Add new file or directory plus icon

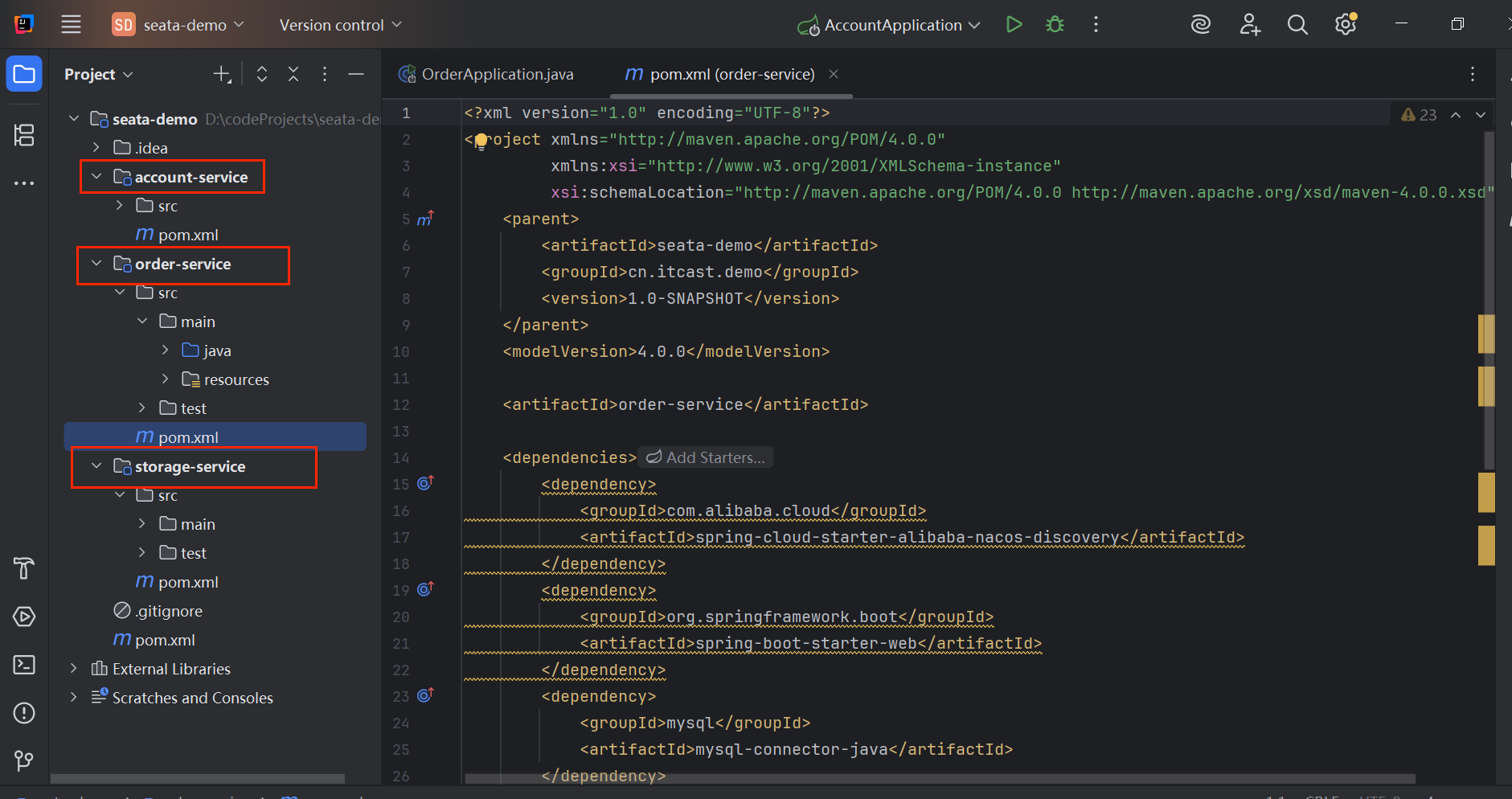[x=222, y=75]
